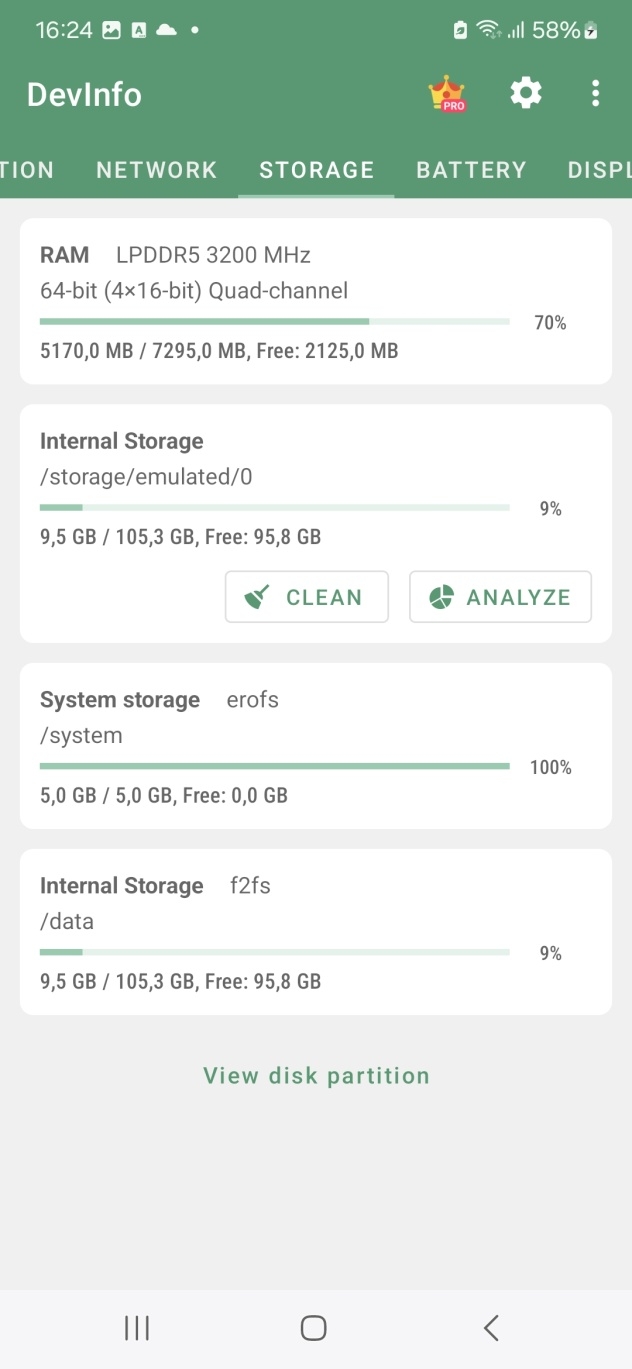Tap the Android home button
Image resolution: width=632 pixels, height=1369 pixels.
click(x=314, y=1327)
